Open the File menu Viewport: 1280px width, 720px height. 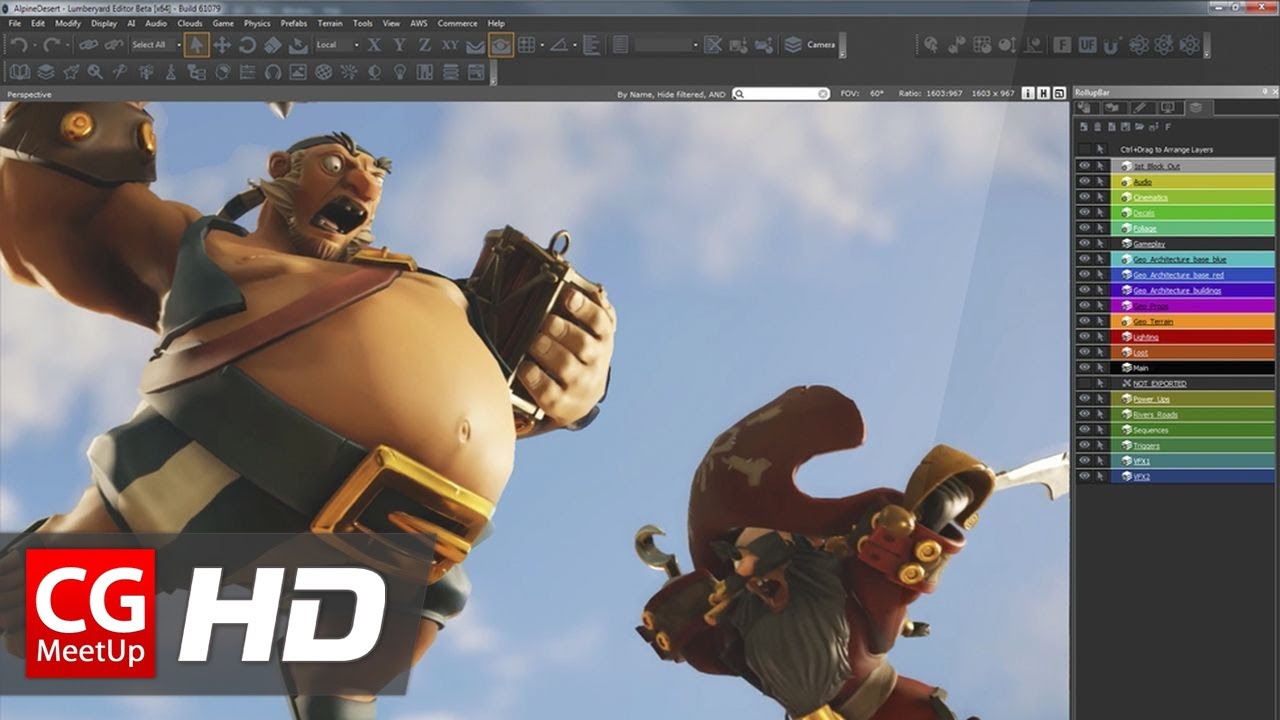(14, 23)
